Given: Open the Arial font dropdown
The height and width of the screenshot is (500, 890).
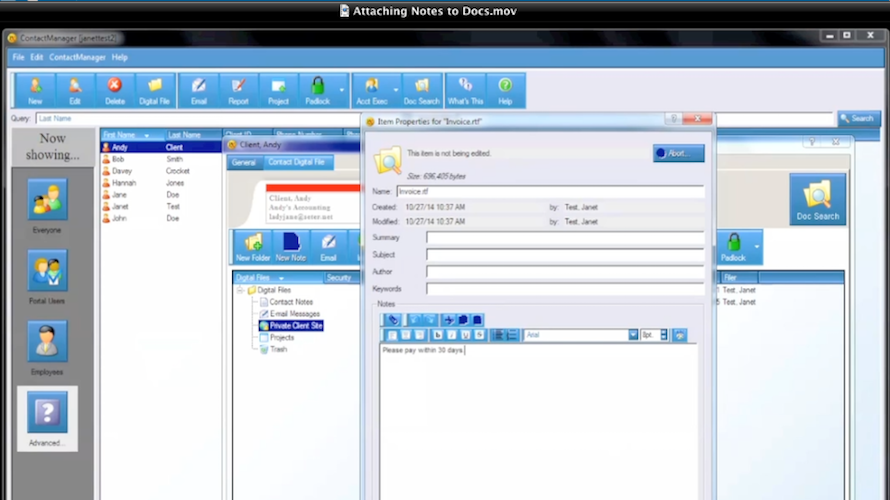Looking at the screenshot, I should [x=633, y=335].
